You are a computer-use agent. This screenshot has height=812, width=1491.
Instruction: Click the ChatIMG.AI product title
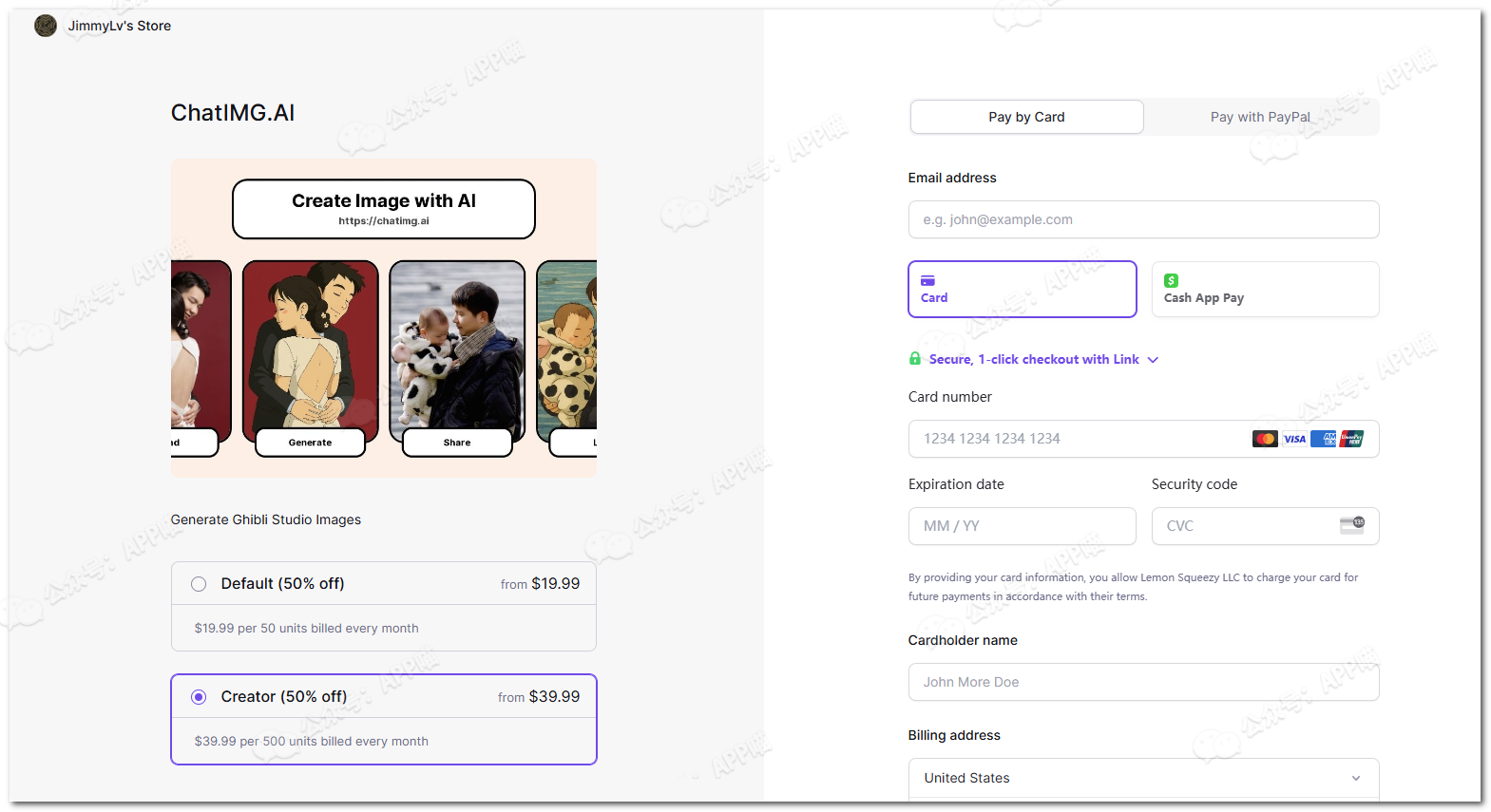click(233, 113)
